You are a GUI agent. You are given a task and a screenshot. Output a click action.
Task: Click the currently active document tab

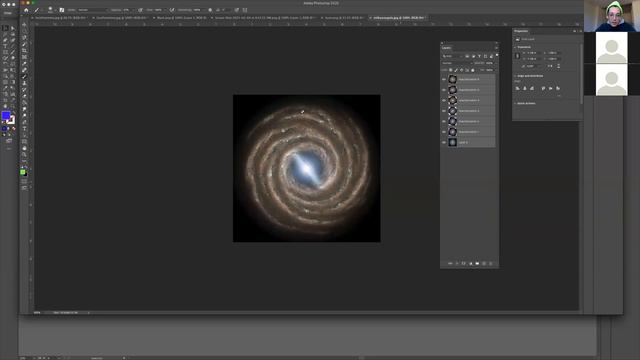click(x=398, y=18)
